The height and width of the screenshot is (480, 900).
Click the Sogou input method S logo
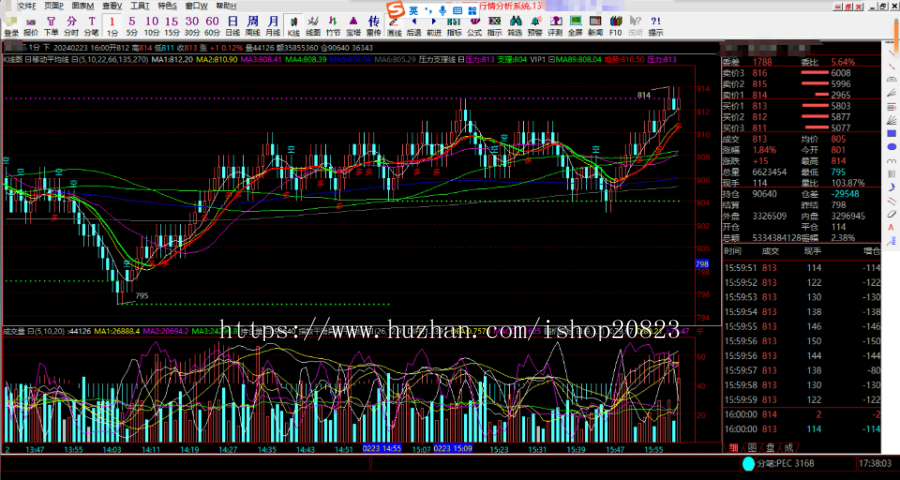395,10
